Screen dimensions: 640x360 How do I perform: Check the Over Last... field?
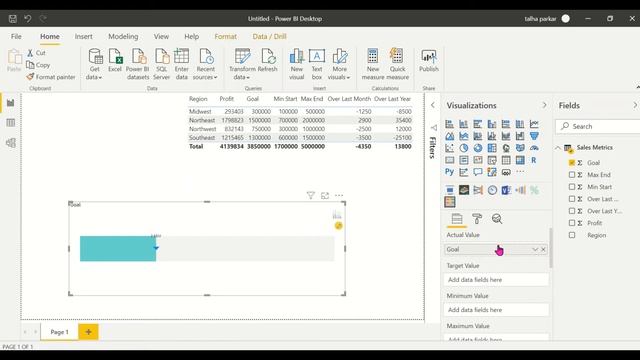572,199
